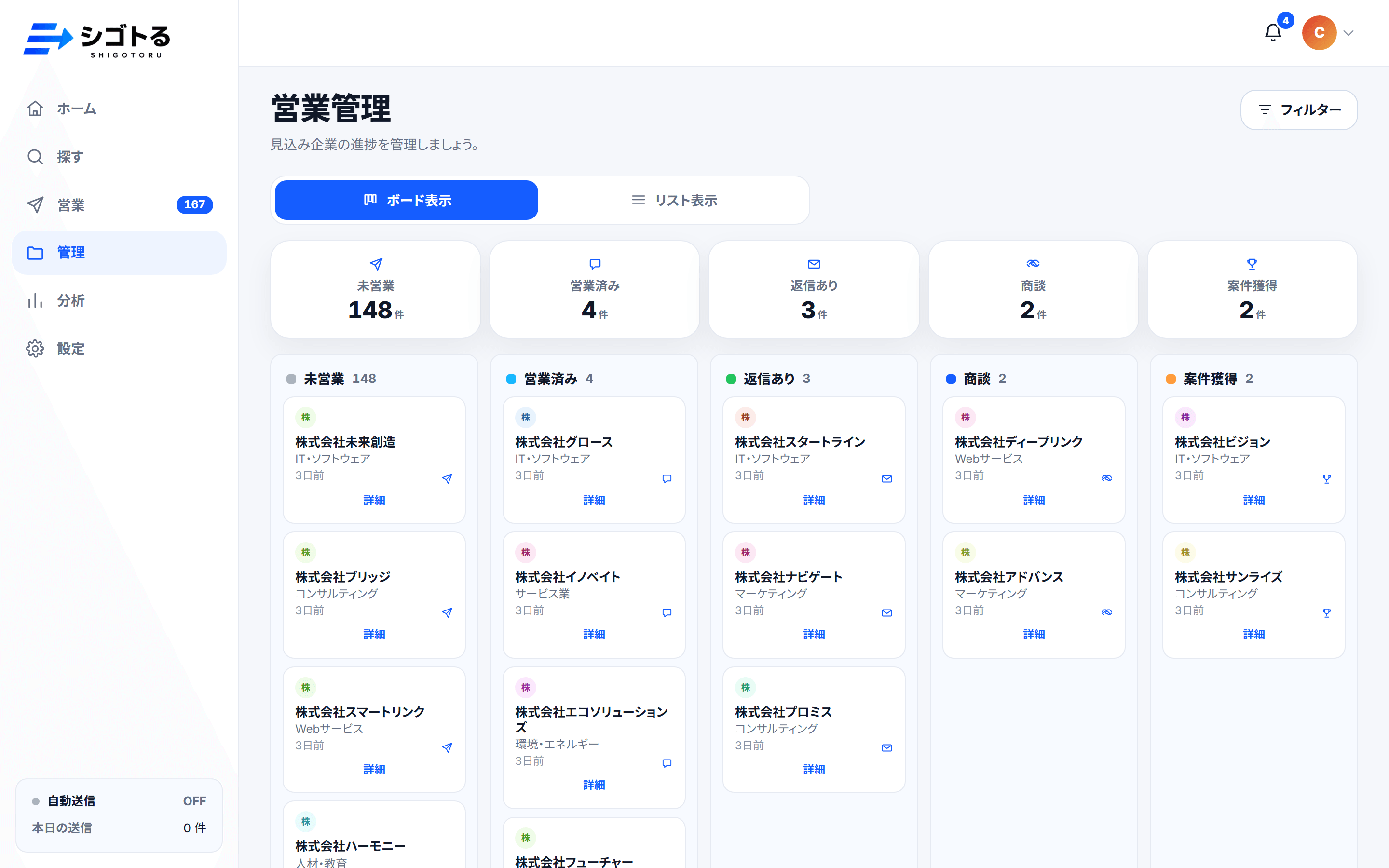Switch to ボード表示 board view
The height and width of the screenshot is (868, 1389).
[x=407, y=200]
